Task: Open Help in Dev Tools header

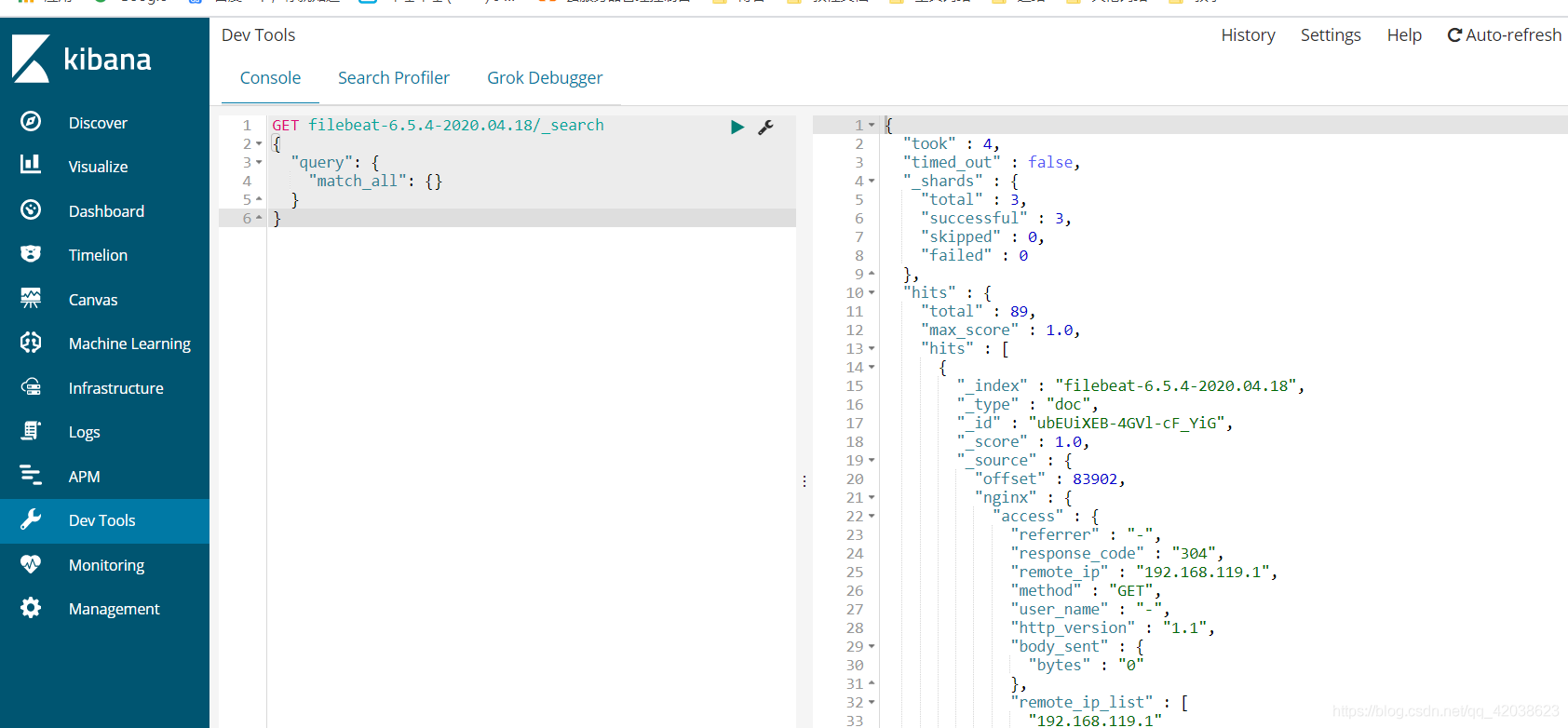Action: [x=1404, y=35]
